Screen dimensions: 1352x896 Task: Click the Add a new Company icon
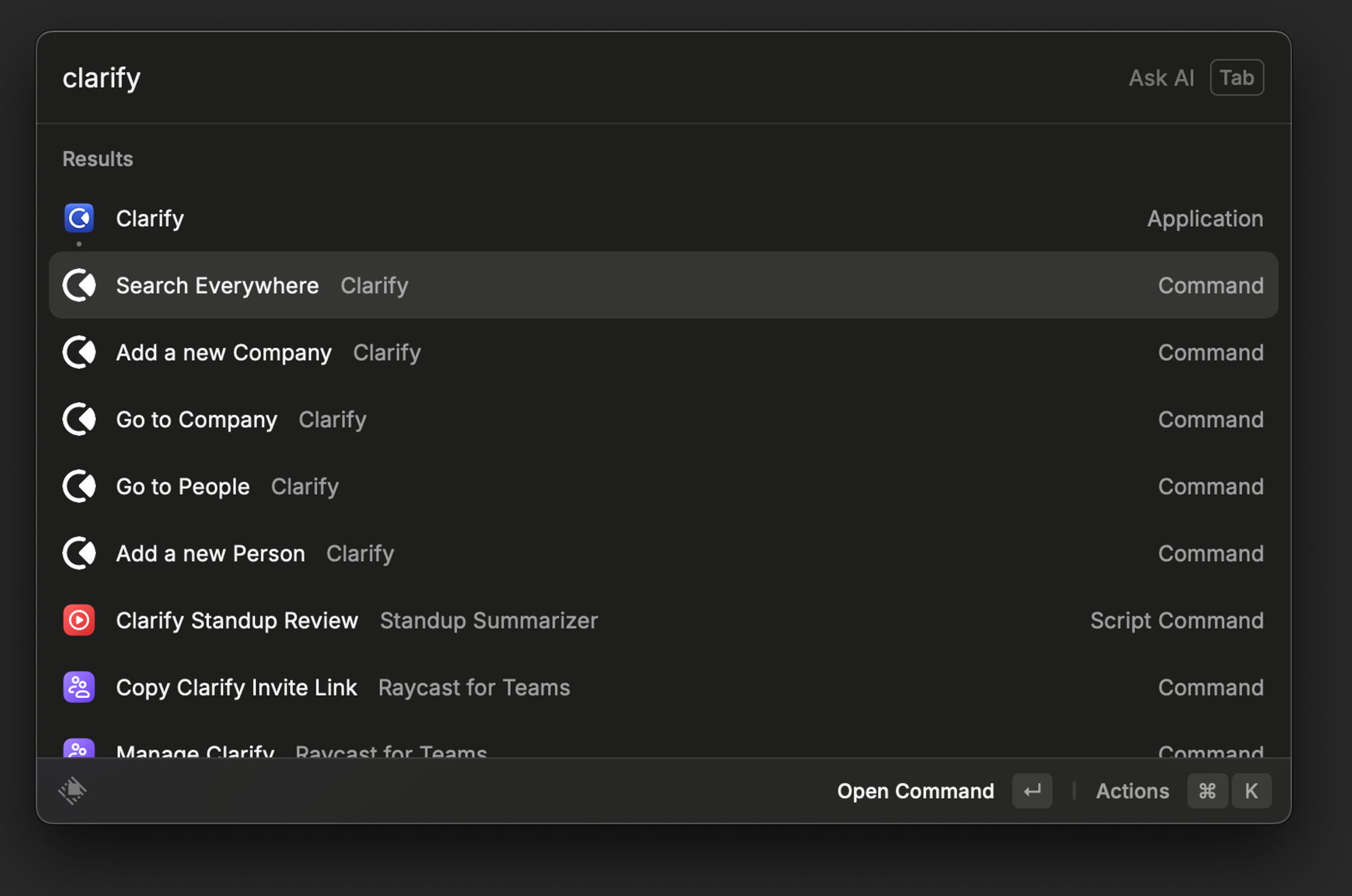[x=79, y=352]
